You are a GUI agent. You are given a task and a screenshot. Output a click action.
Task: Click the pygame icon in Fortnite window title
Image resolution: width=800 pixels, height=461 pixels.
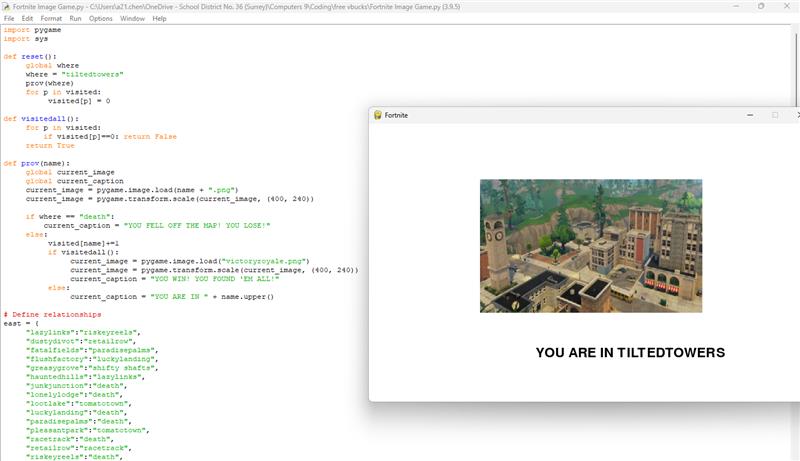[378, 115]
